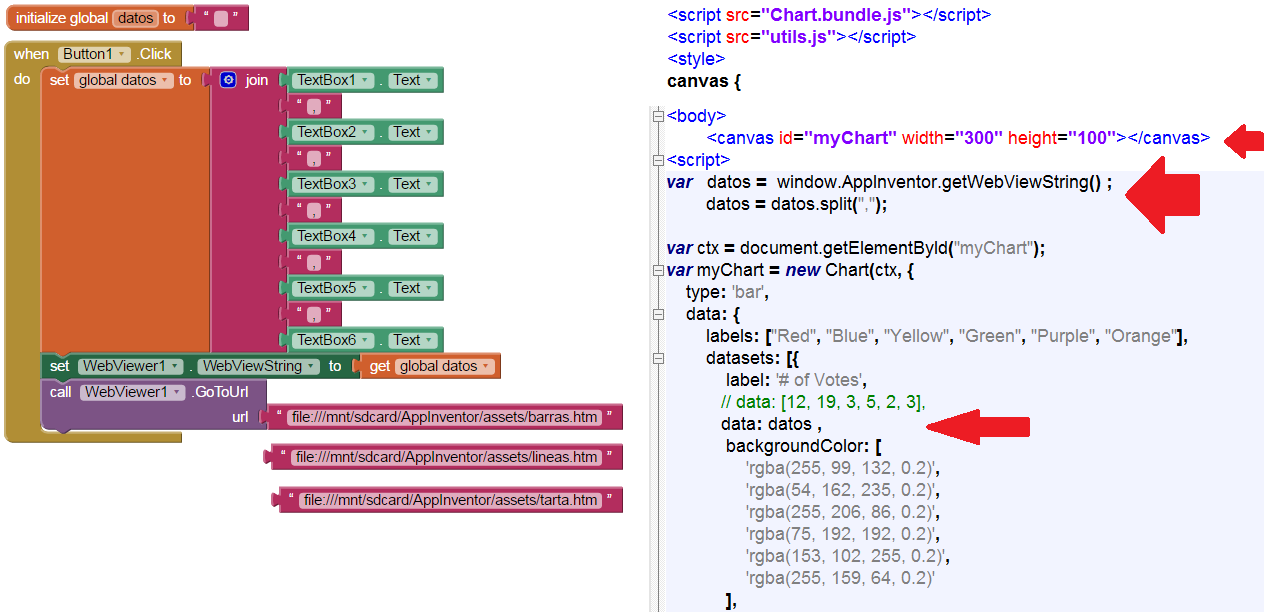The height and width of the screenshot is (612, 1266).
Task: Collapse the datasets fold icon
Action: coord(657,358)
